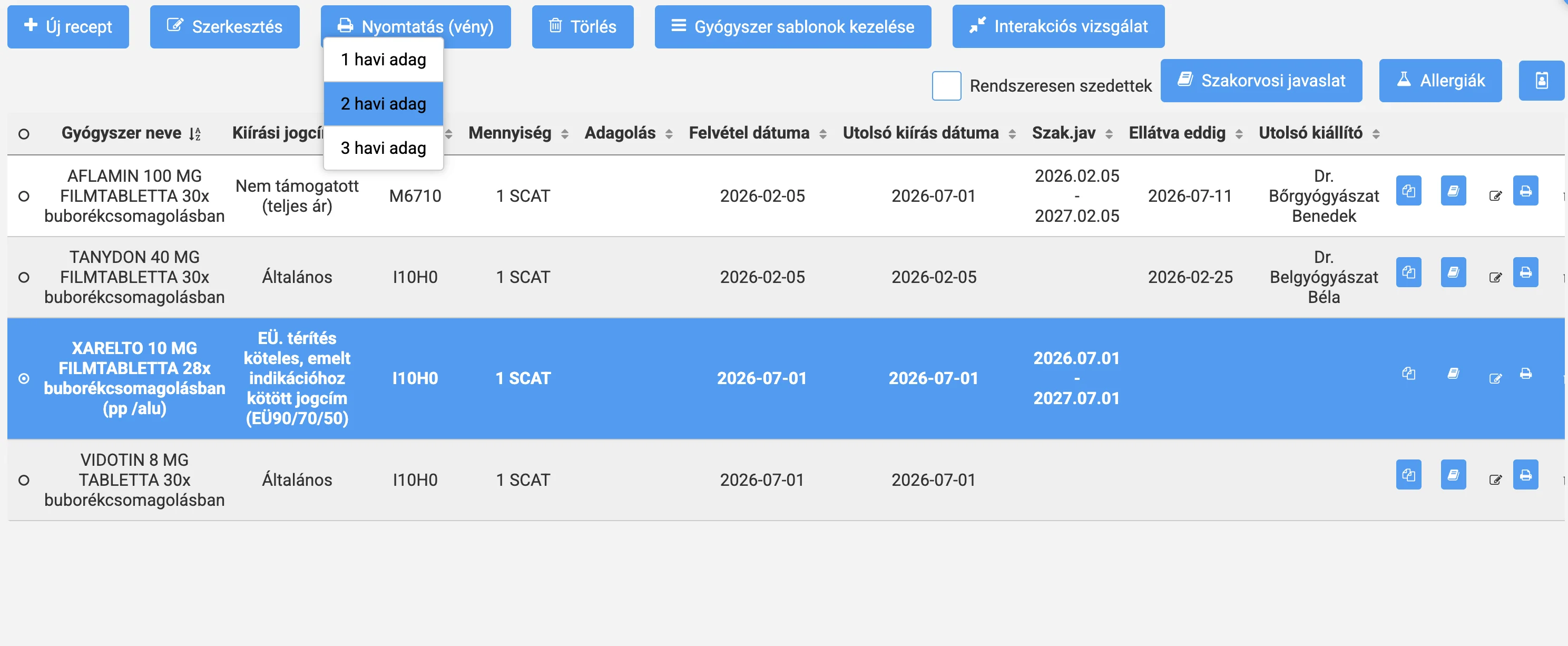The height and width of the screenshot is (646, 1568).
Task: Sort by Ellátva eddig column
Action: pos(1185,133)
